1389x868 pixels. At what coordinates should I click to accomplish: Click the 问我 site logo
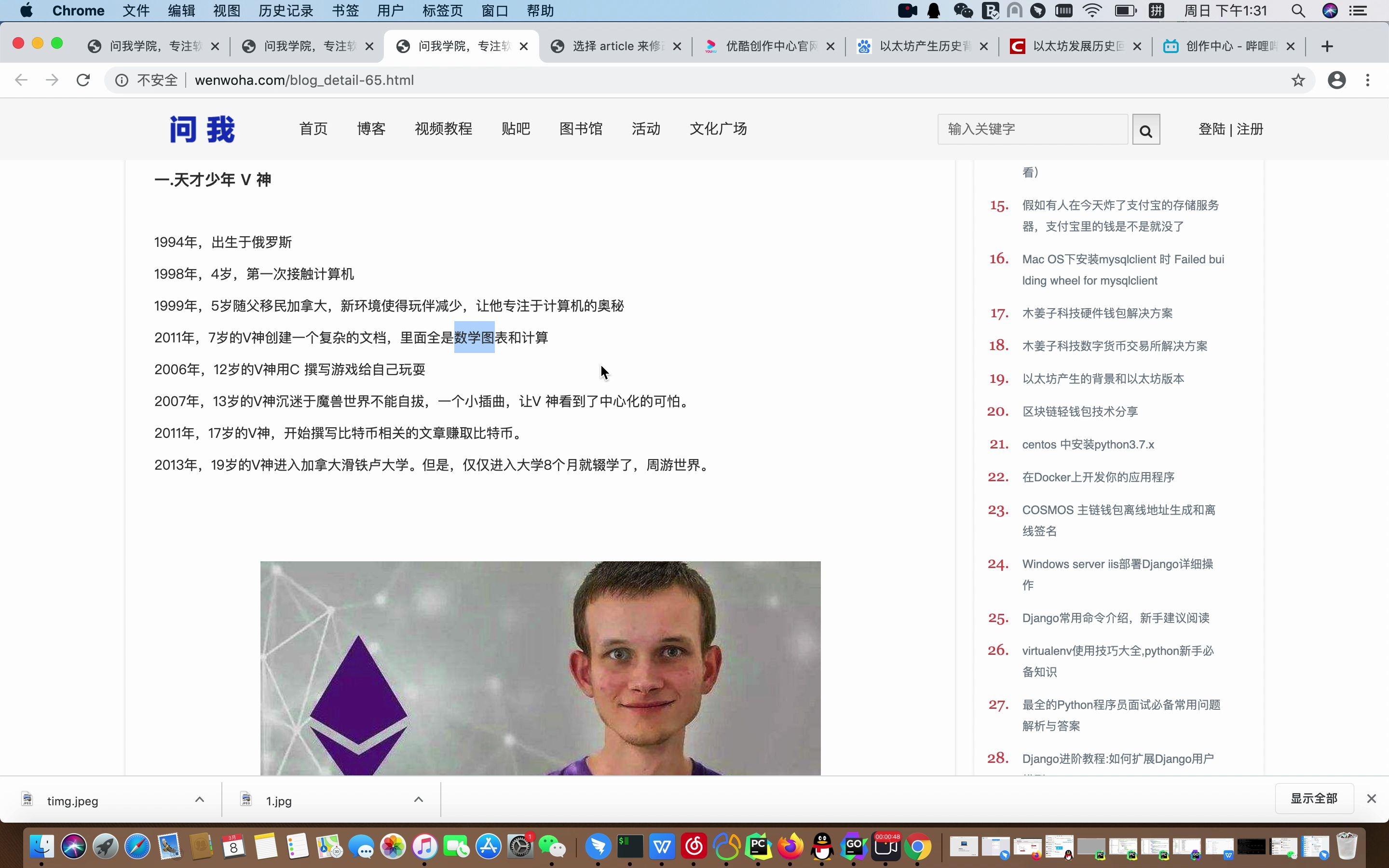pyautogui.click(x=202, y=129)
